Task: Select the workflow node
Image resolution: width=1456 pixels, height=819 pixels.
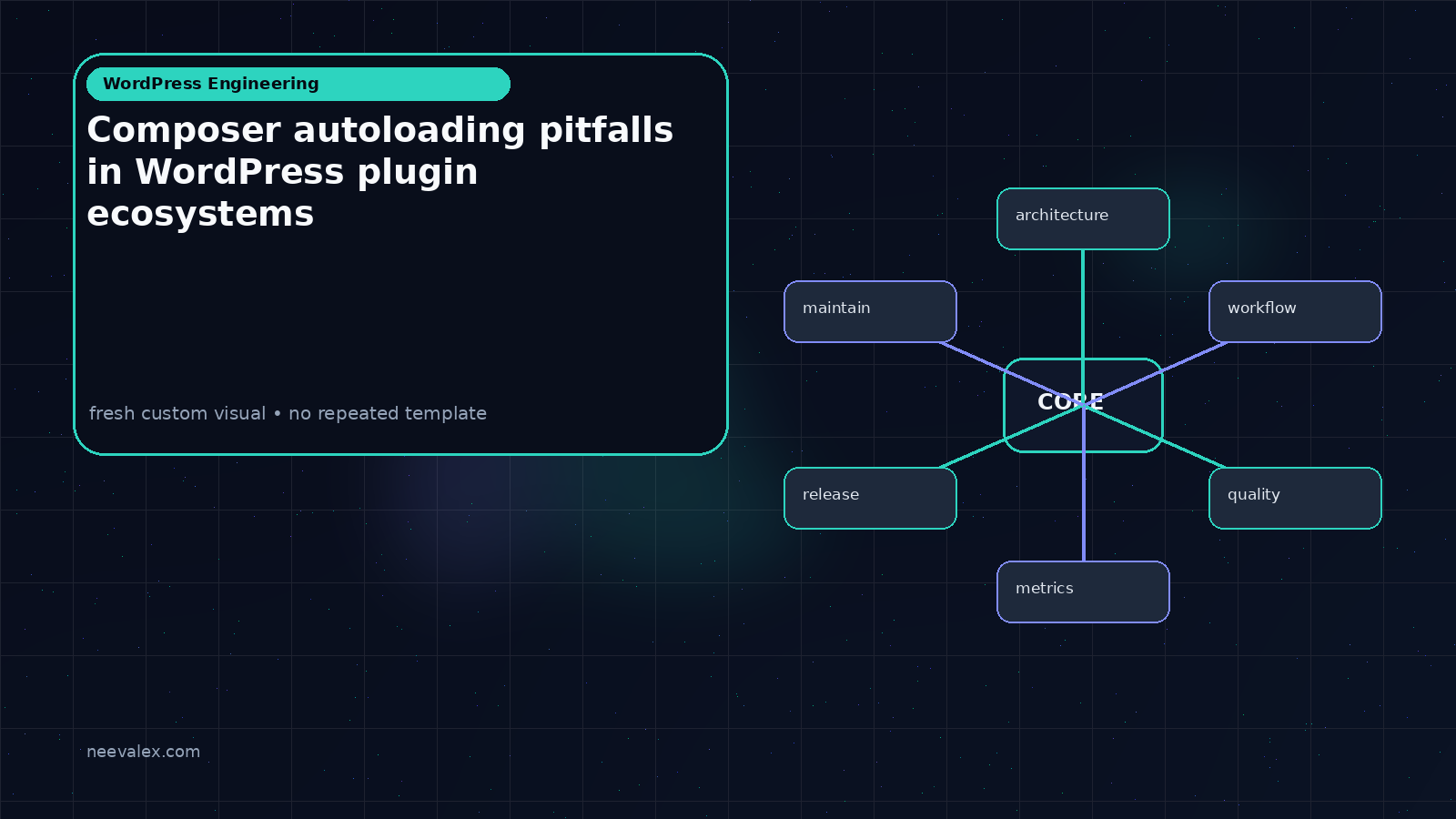Action: 1295,311
